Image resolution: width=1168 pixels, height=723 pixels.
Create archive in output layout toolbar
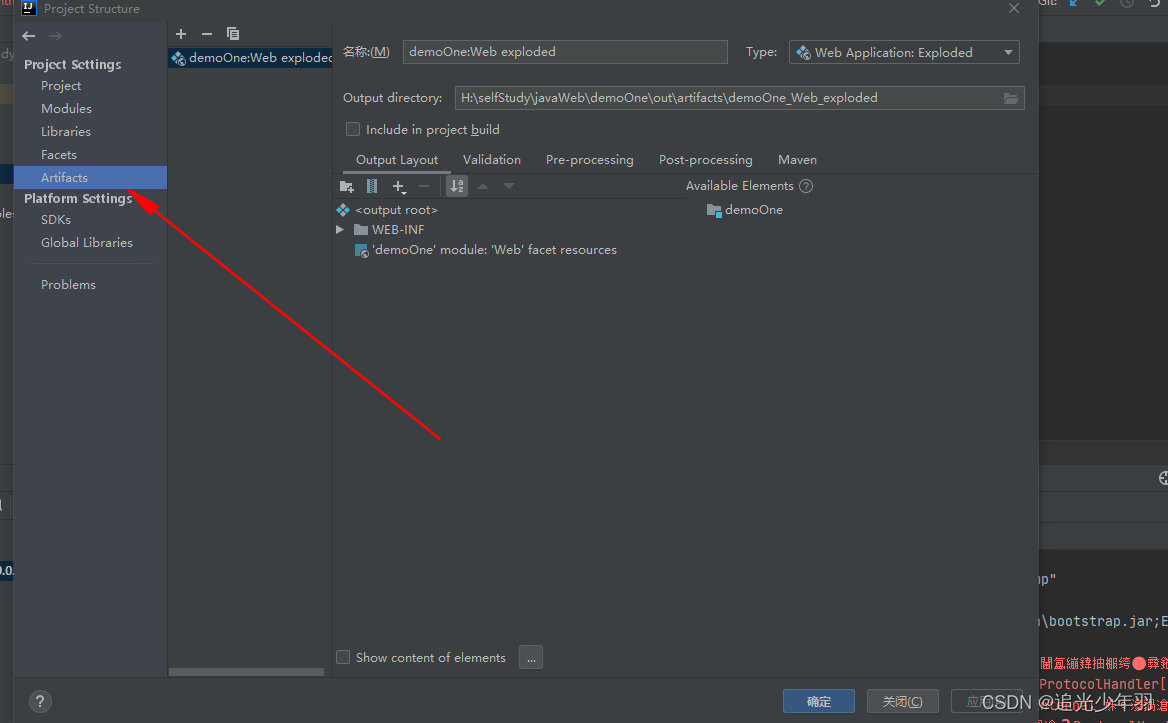tap(372, 186)
